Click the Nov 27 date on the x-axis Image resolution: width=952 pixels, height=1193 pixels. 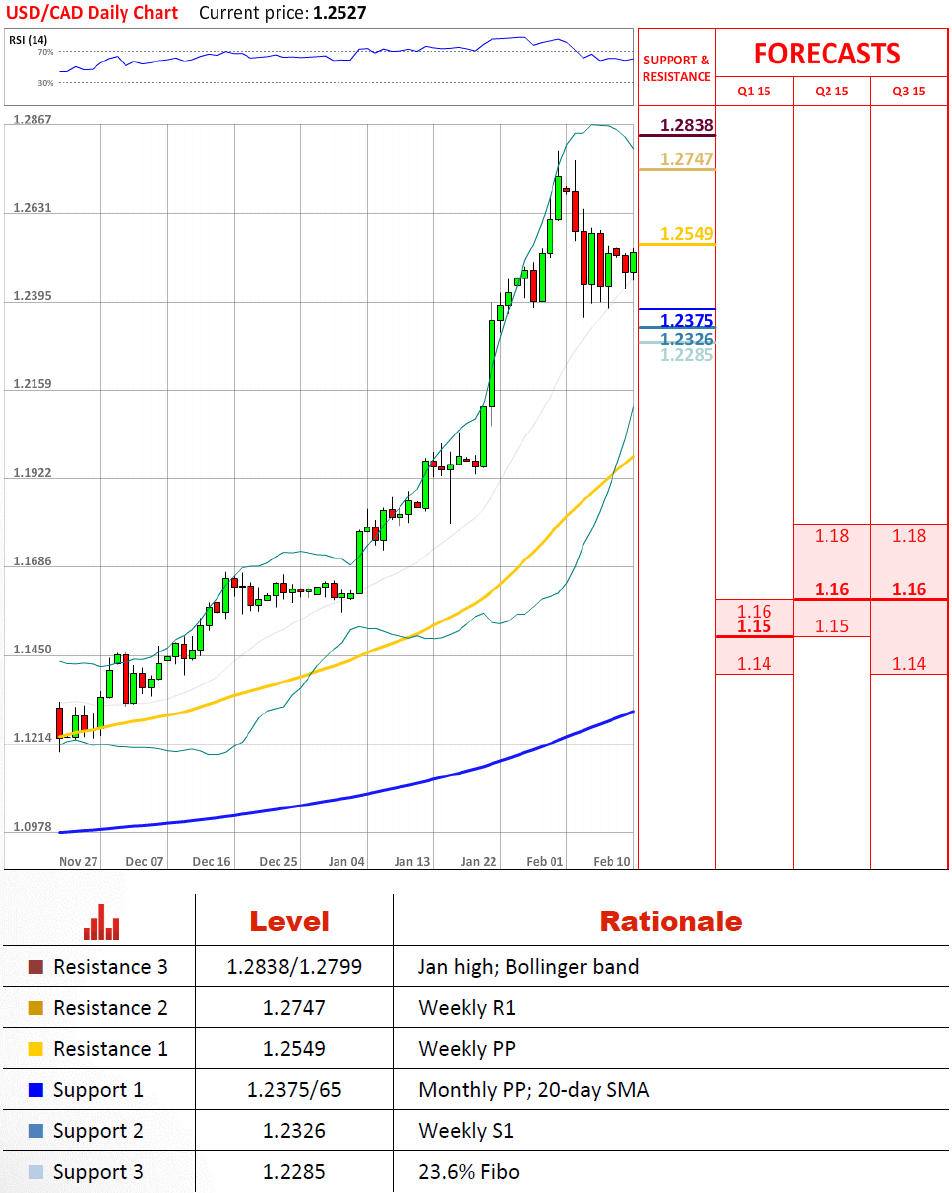78,861
